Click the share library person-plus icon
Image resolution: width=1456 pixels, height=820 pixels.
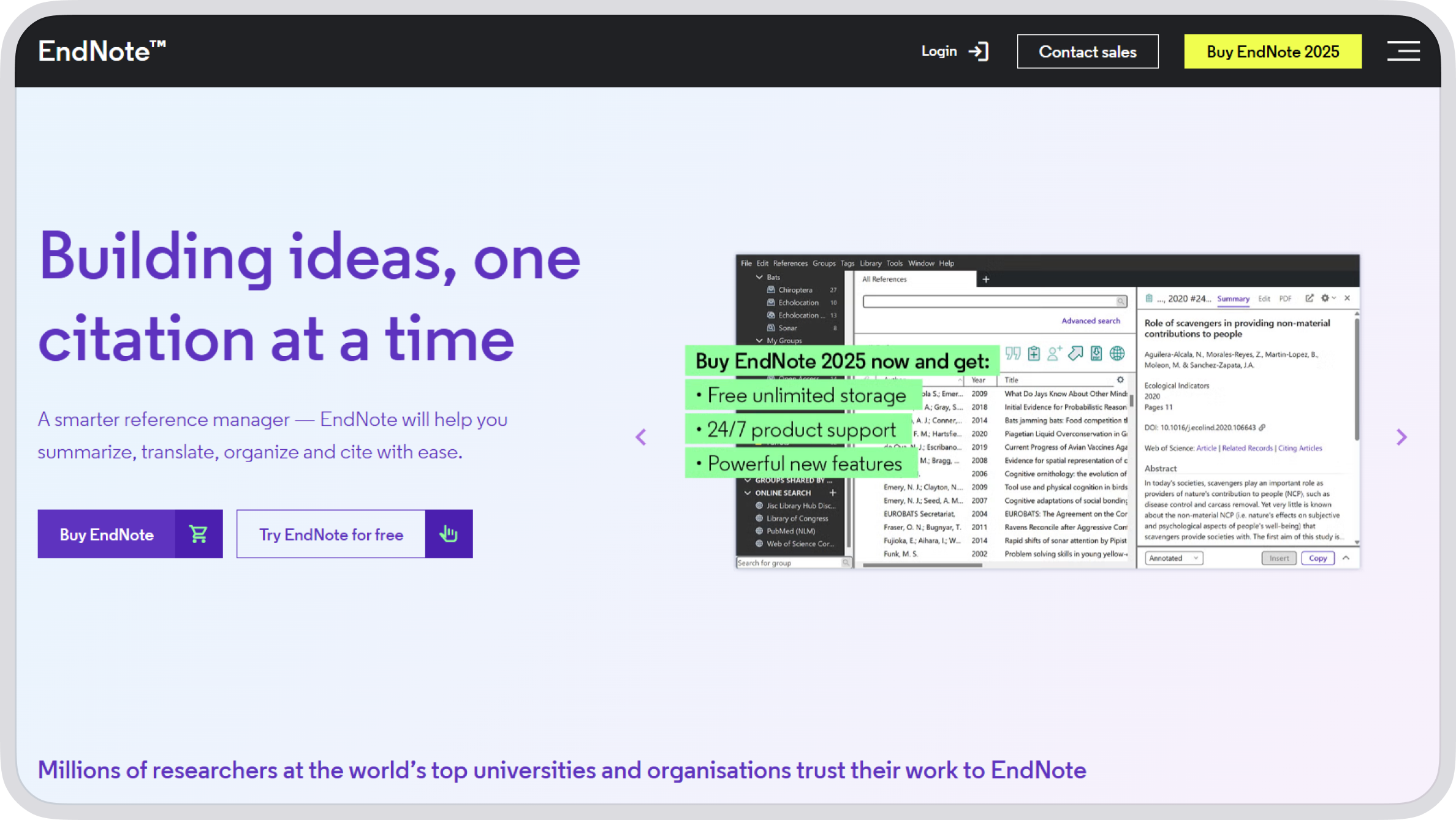click(x=1054, y=354)
